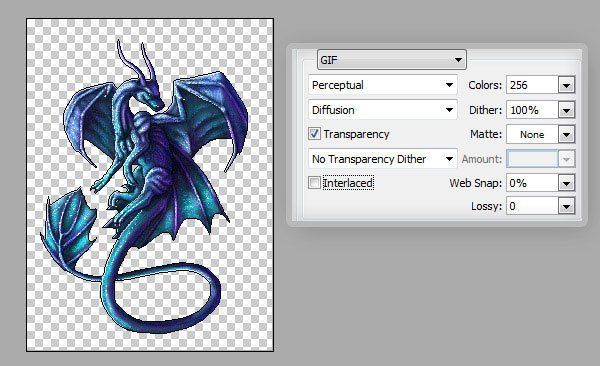Image resolution: width=600 pixels, height=366 pixels.
Task: Click the Dither field showing 100%
Action: 532,110
